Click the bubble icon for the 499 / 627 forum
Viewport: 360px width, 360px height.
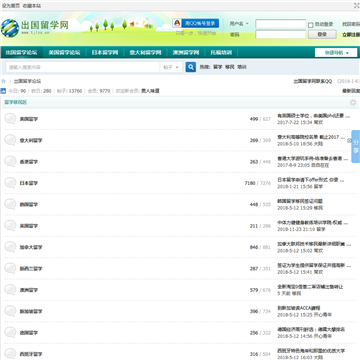click(x=10, y=119)
